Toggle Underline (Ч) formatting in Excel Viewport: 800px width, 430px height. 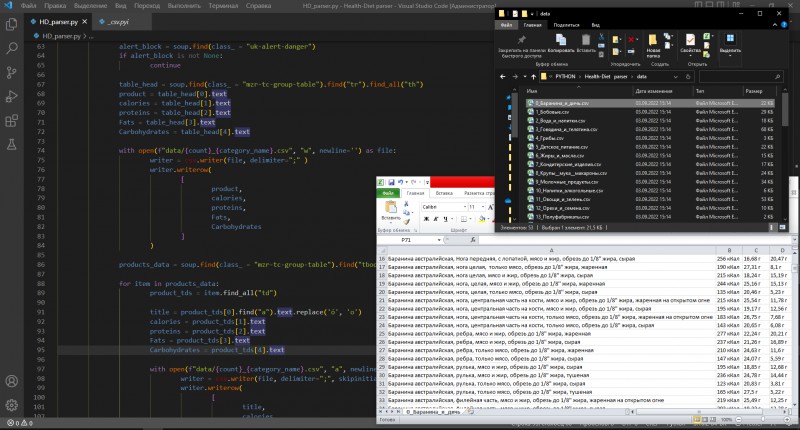[445, 219]
